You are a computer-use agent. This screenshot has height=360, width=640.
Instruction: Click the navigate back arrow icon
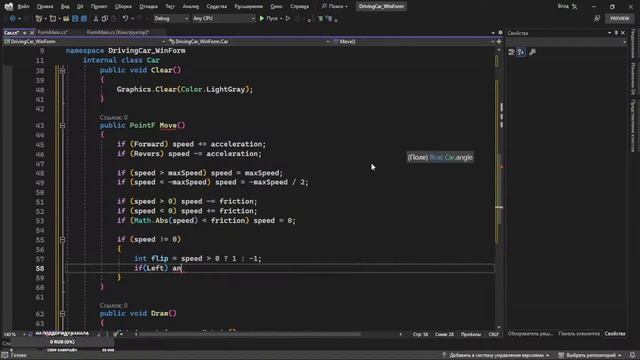(13, 18)
